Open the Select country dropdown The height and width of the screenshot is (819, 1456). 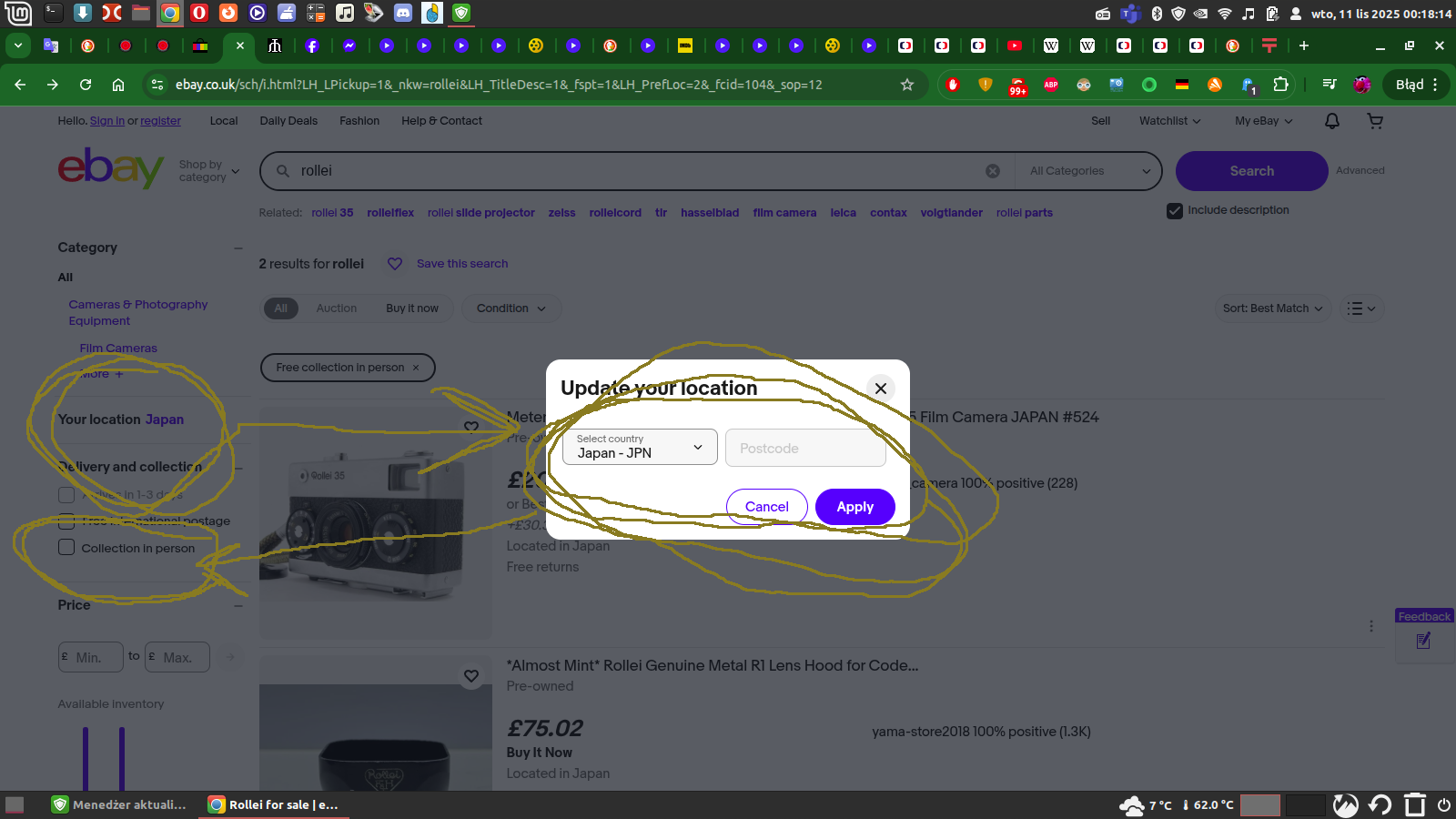point(640,447)
